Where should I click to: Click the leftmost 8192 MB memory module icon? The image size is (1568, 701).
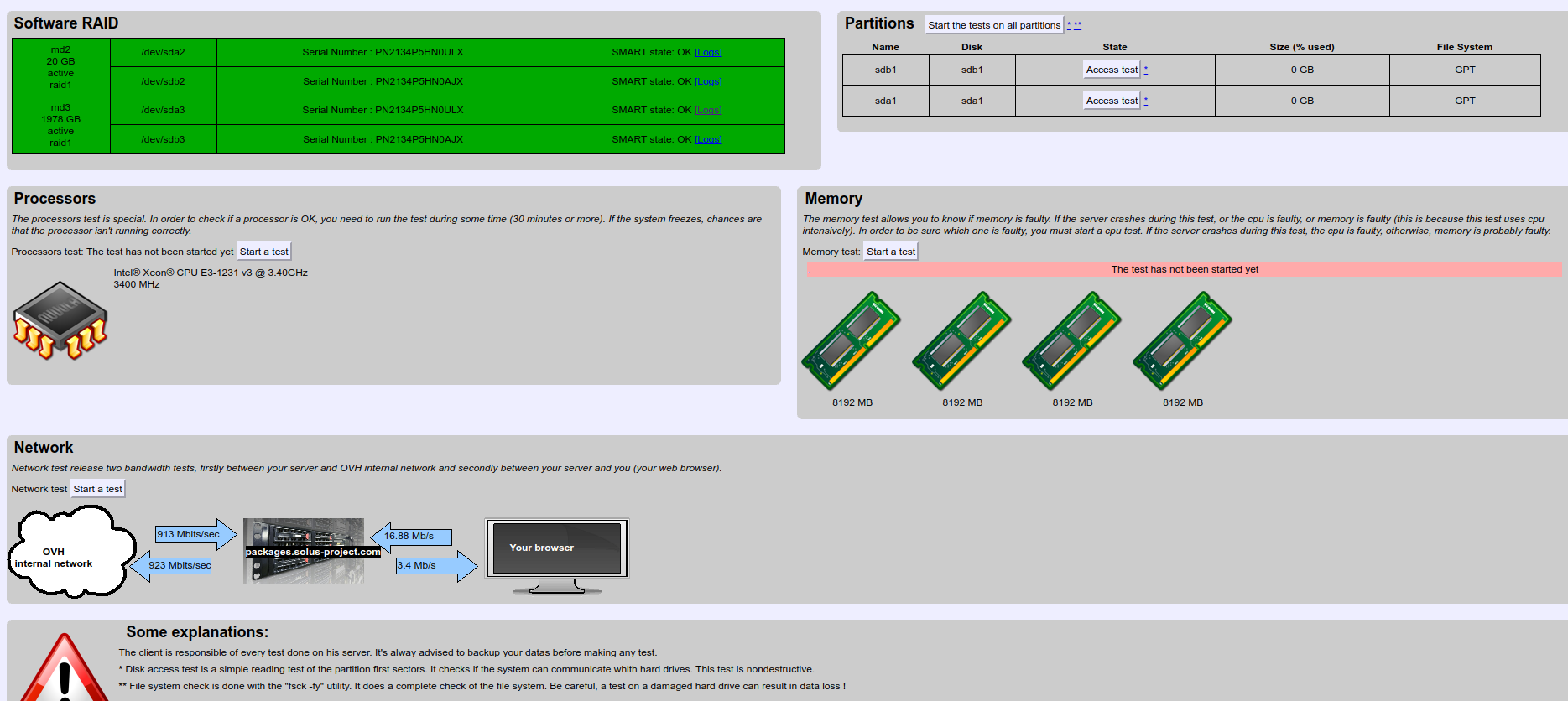(x=852, y=340)
